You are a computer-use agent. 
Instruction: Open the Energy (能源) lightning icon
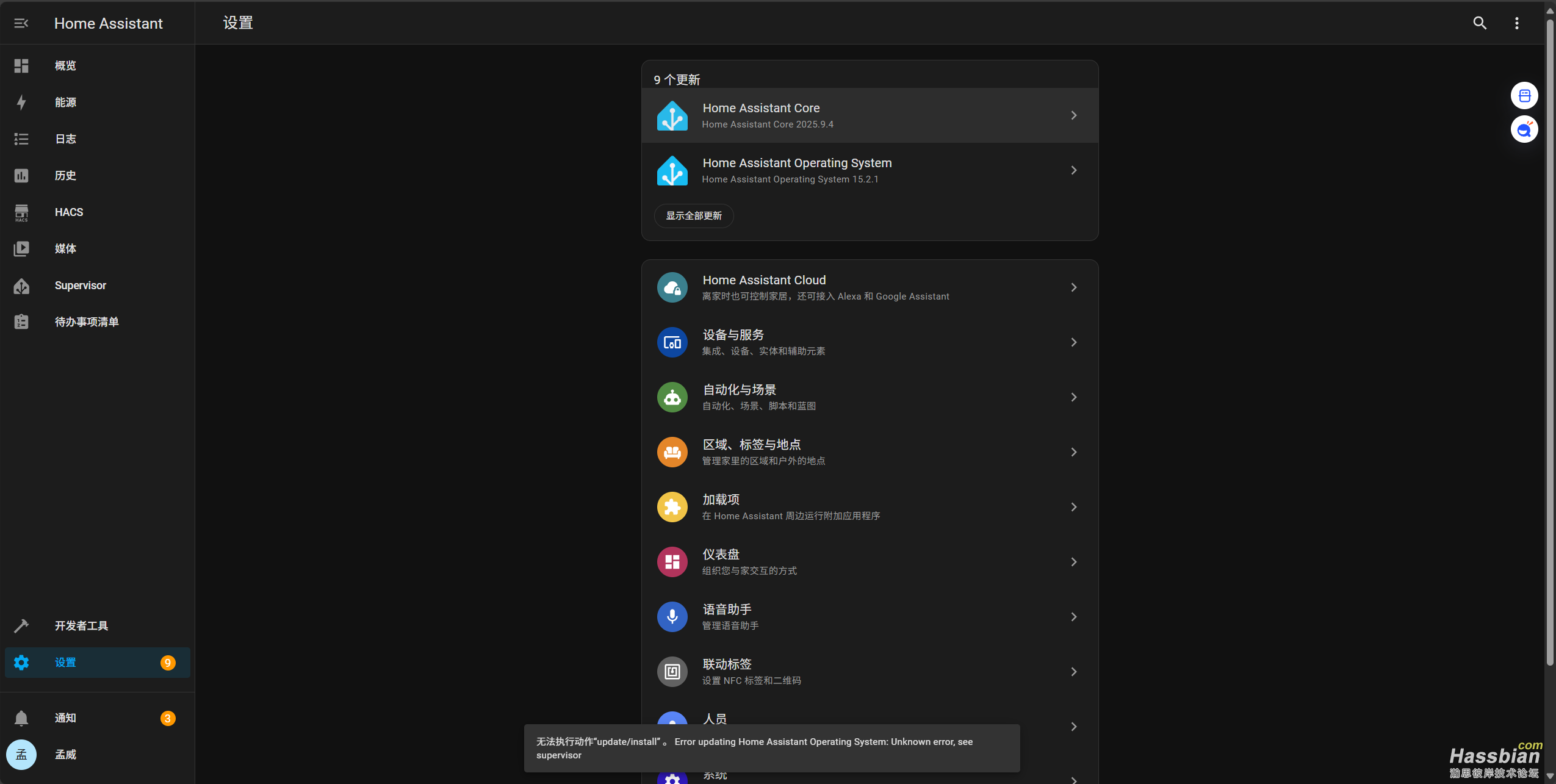pos(21,102)
